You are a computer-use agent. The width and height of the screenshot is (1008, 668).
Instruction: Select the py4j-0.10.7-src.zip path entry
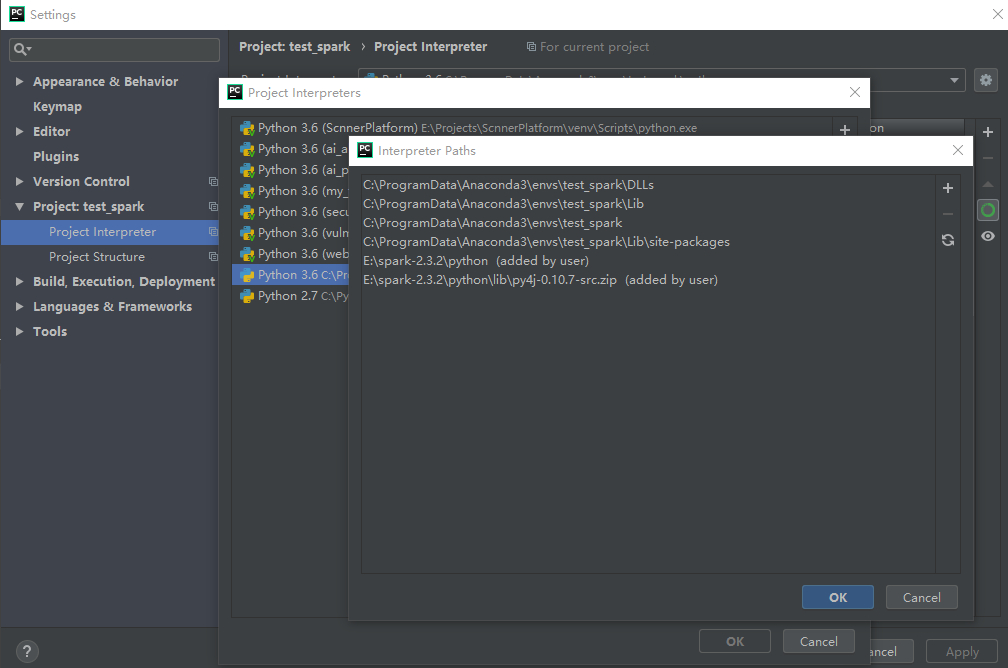point(541,280)
